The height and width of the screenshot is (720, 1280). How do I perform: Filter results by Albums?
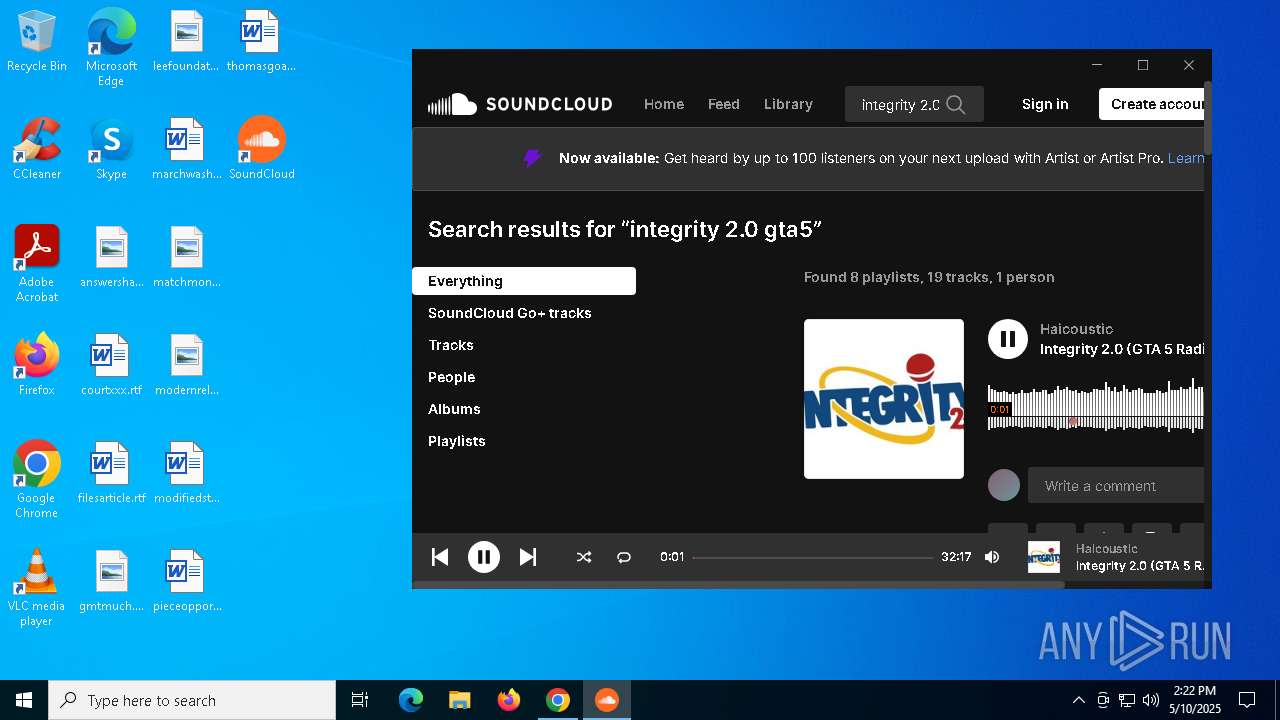[454, 409]
